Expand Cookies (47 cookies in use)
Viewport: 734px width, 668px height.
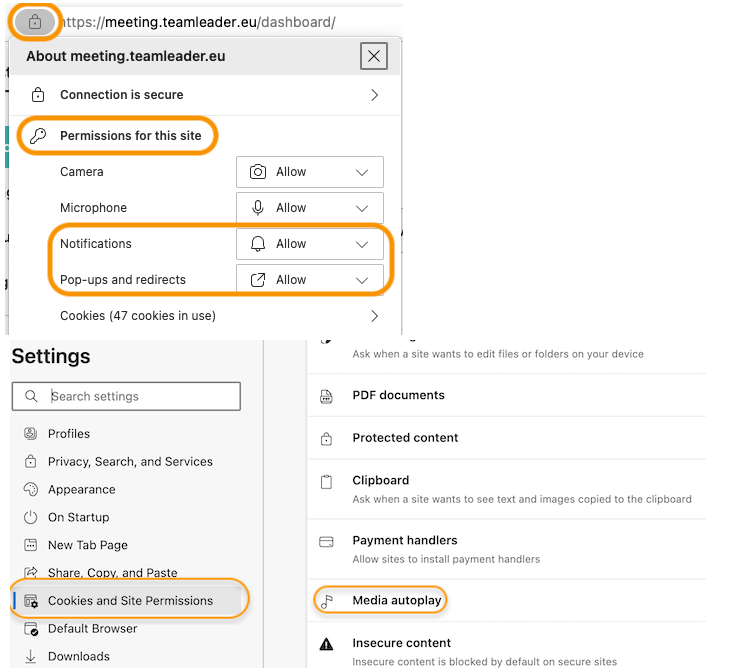[x=219, y=316]
